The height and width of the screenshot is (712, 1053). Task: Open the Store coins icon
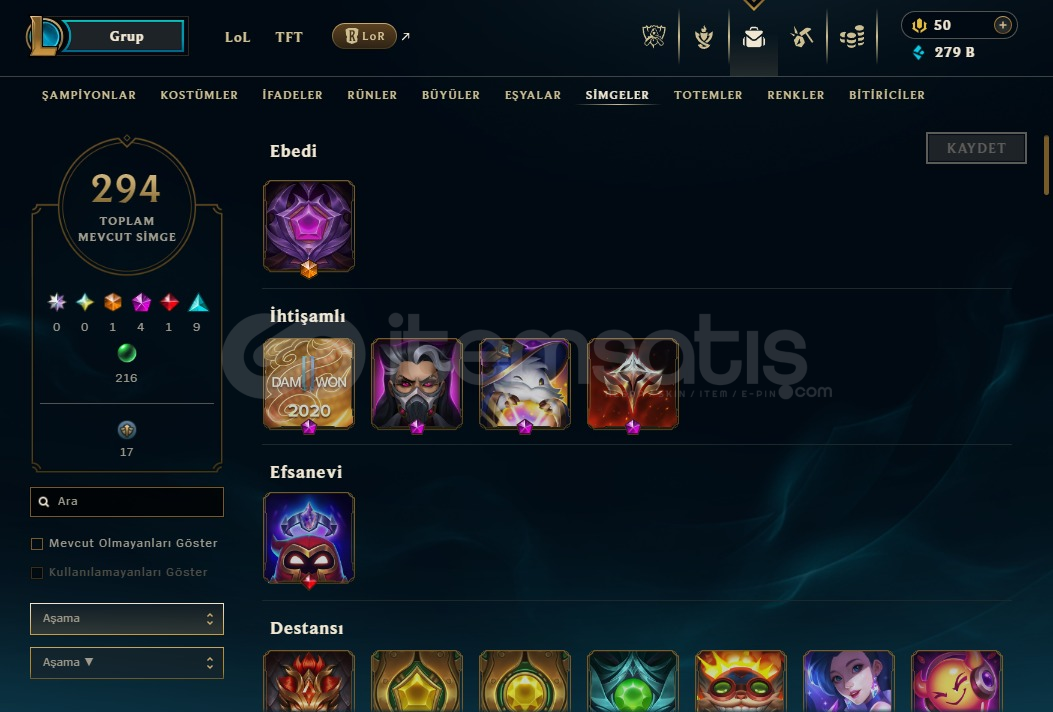tap(852, 37)
